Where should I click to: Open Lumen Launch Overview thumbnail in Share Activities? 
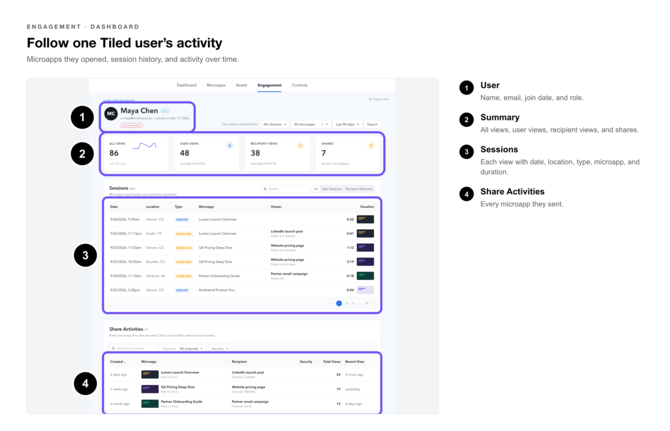150,375
